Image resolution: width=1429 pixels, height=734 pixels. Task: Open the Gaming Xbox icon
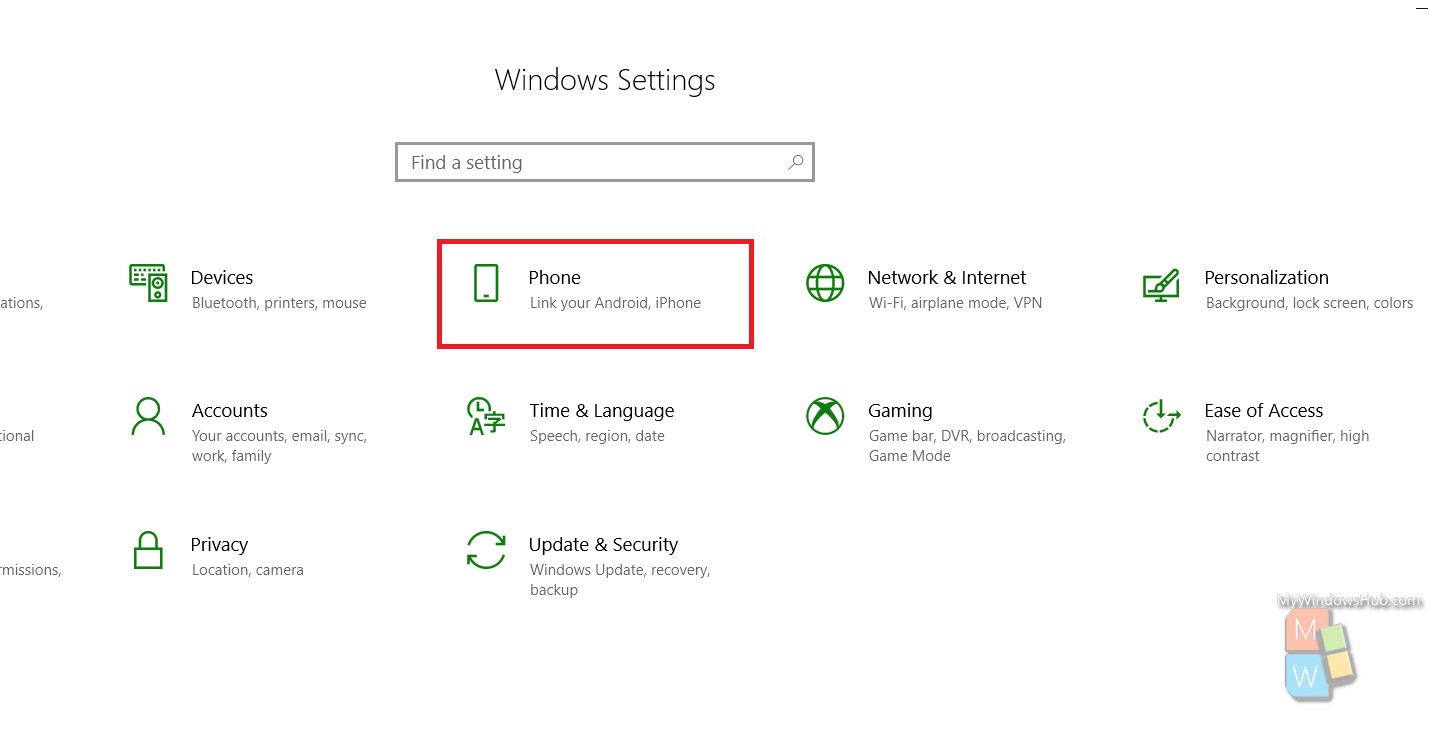(x=825, y=416)
